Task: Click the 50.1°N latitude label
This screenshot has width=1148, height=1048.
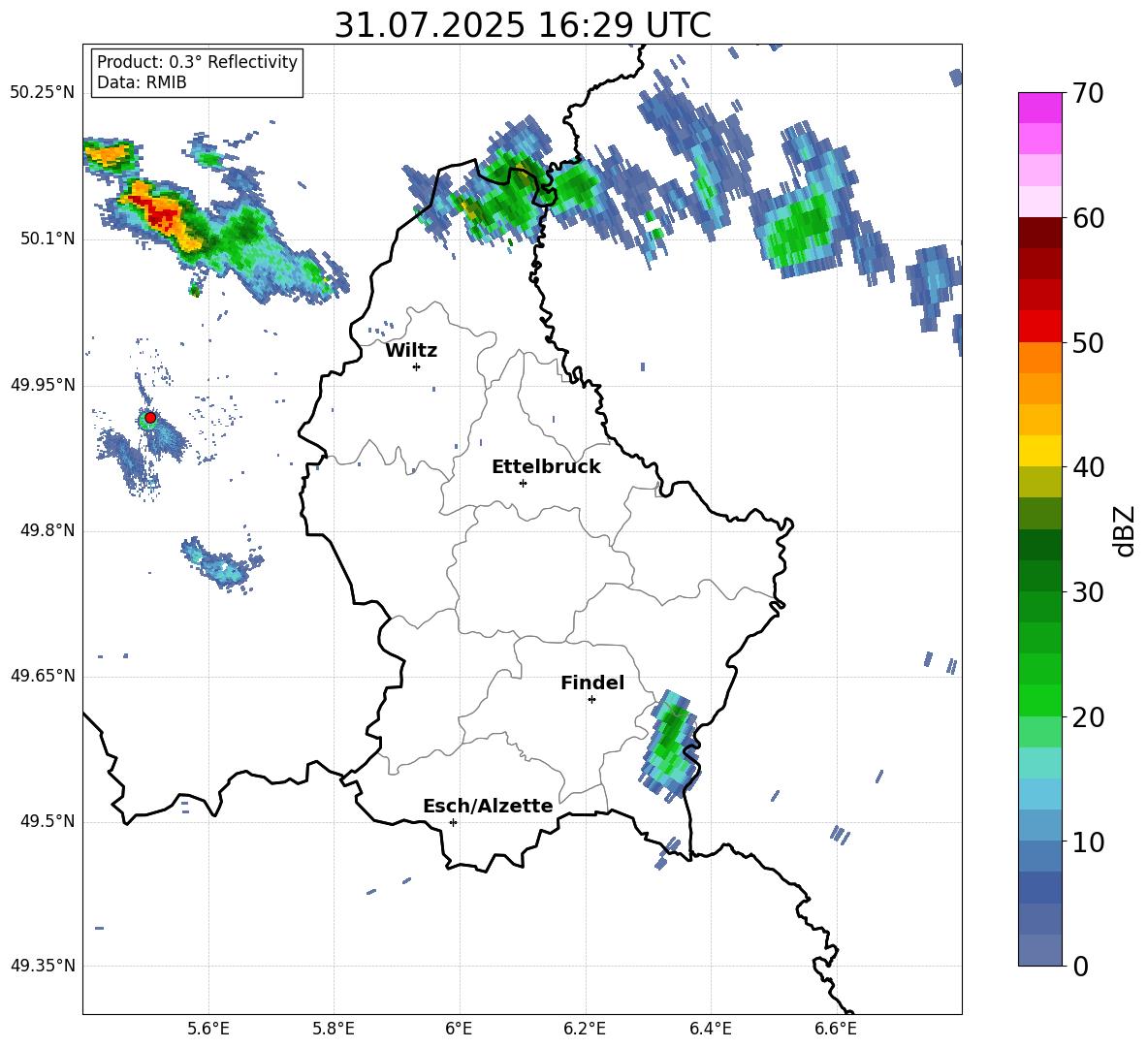Action: 48,238
